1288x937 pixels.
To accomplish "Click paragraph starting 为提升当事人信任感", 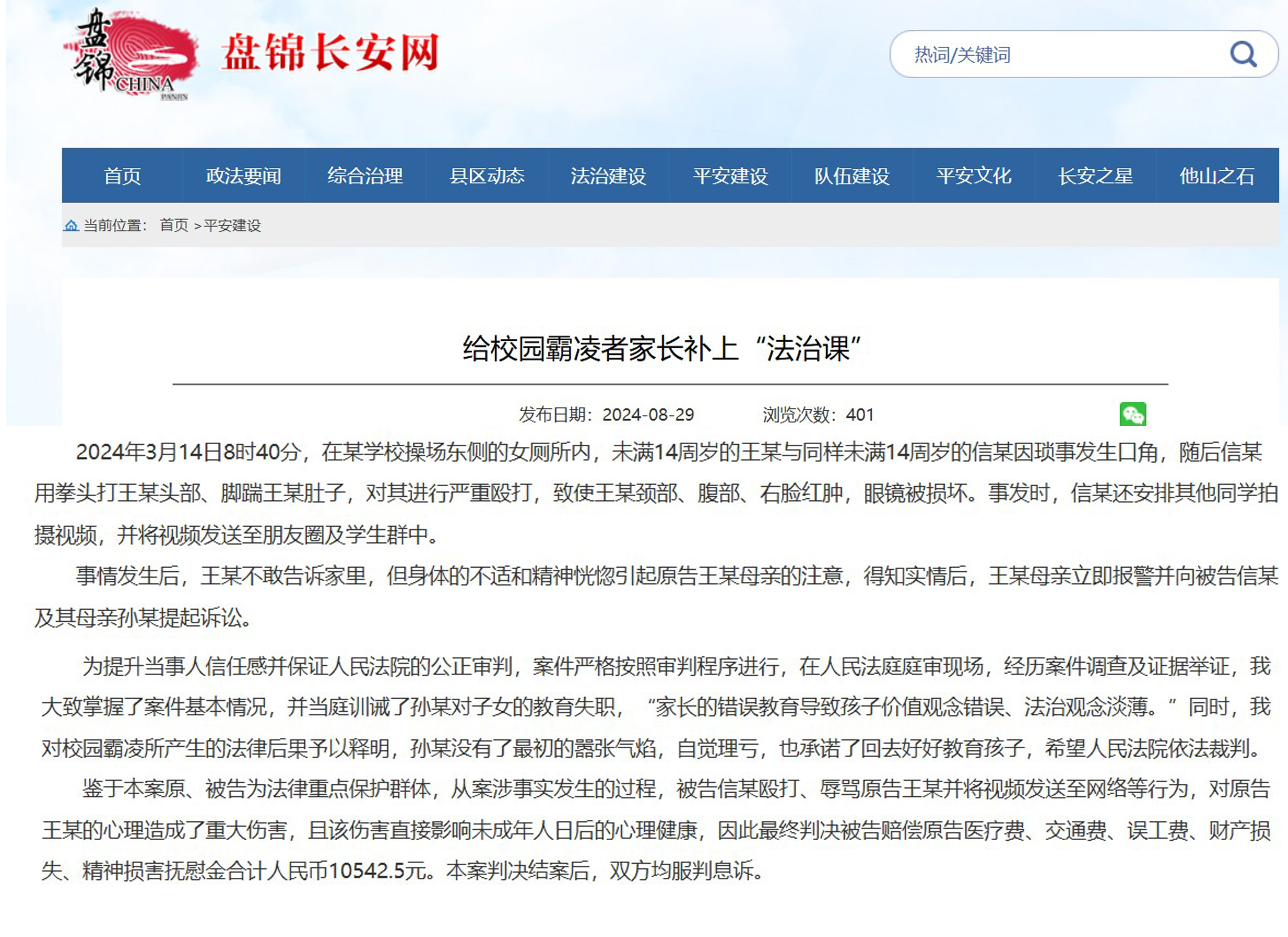I will [656, 707].
